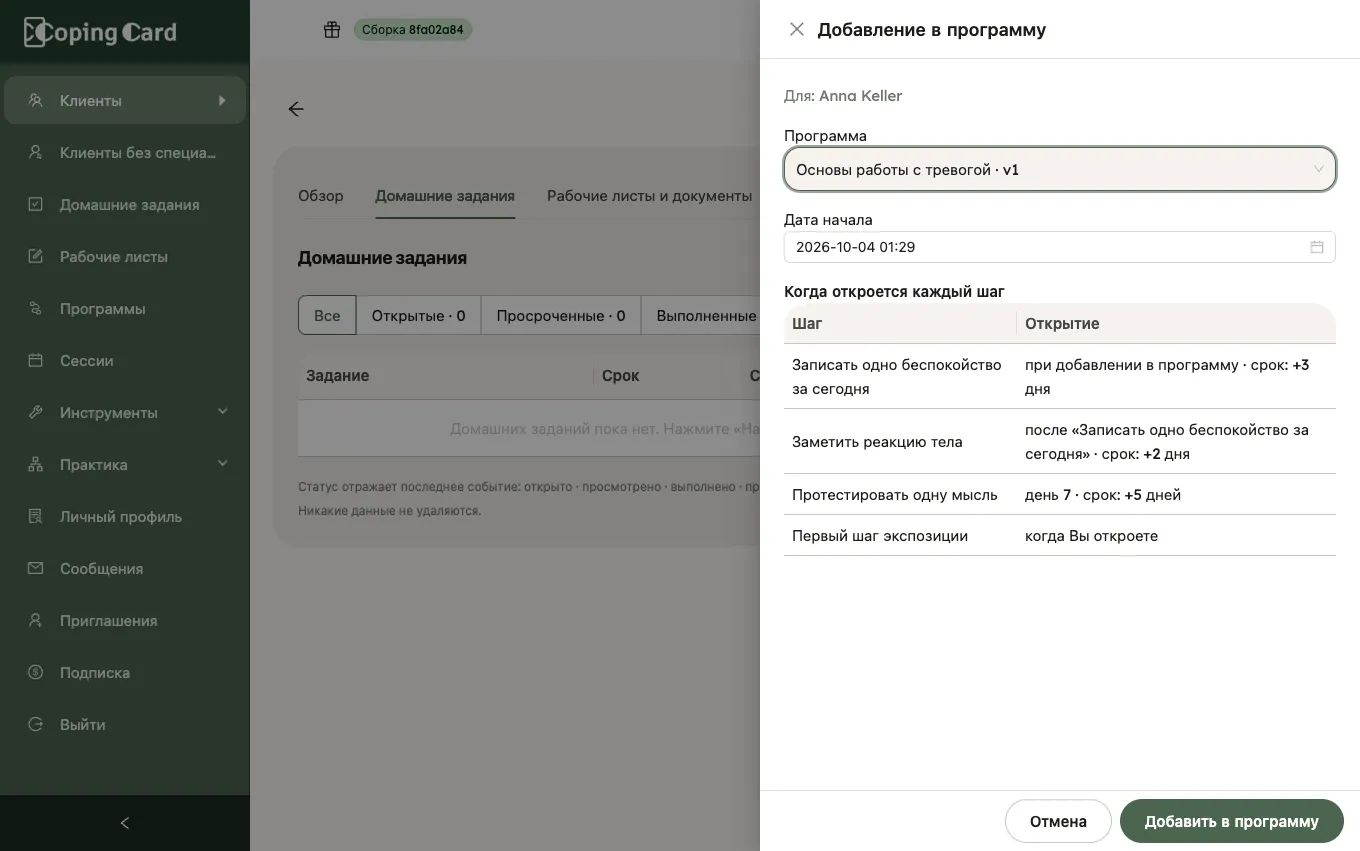Click the Домашние задания sidebar icon
1360x851 pixels.
coord(36,205)
